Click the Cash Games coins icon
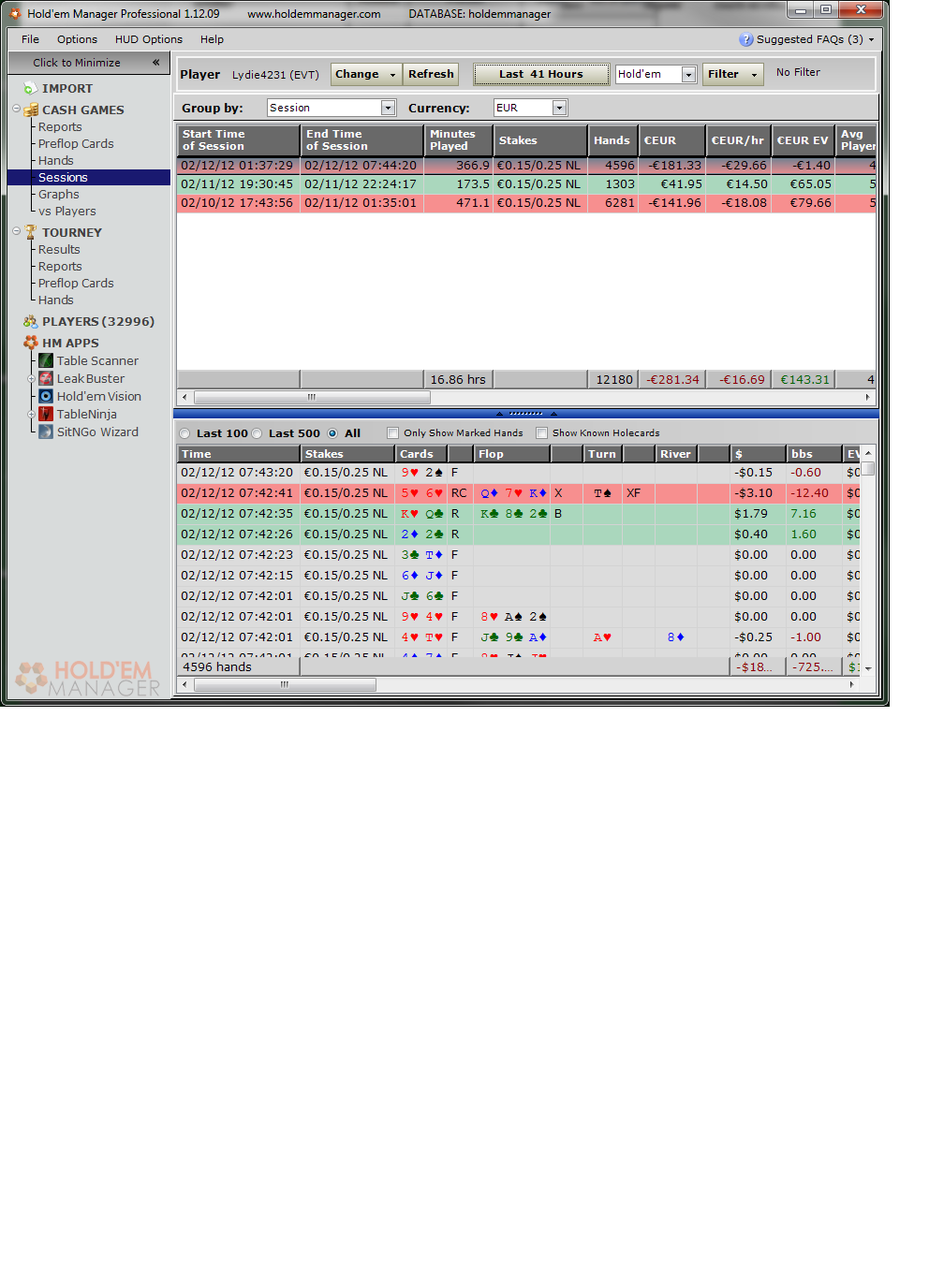 click(x=31, y=110)
